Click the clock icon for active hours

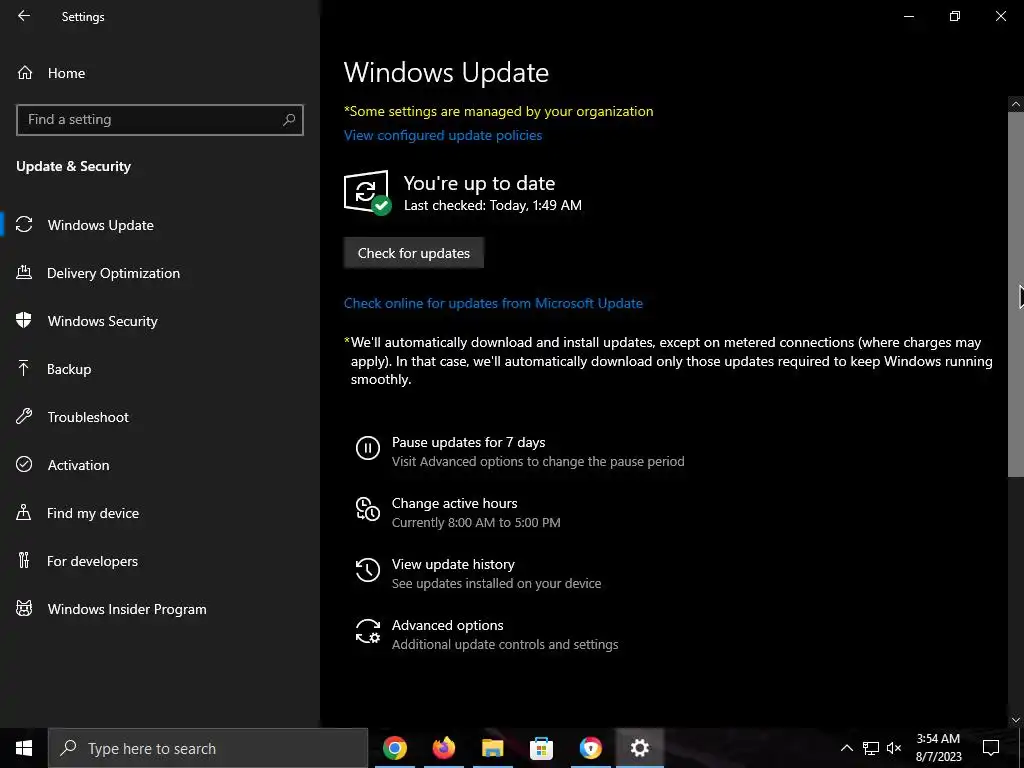368,509
